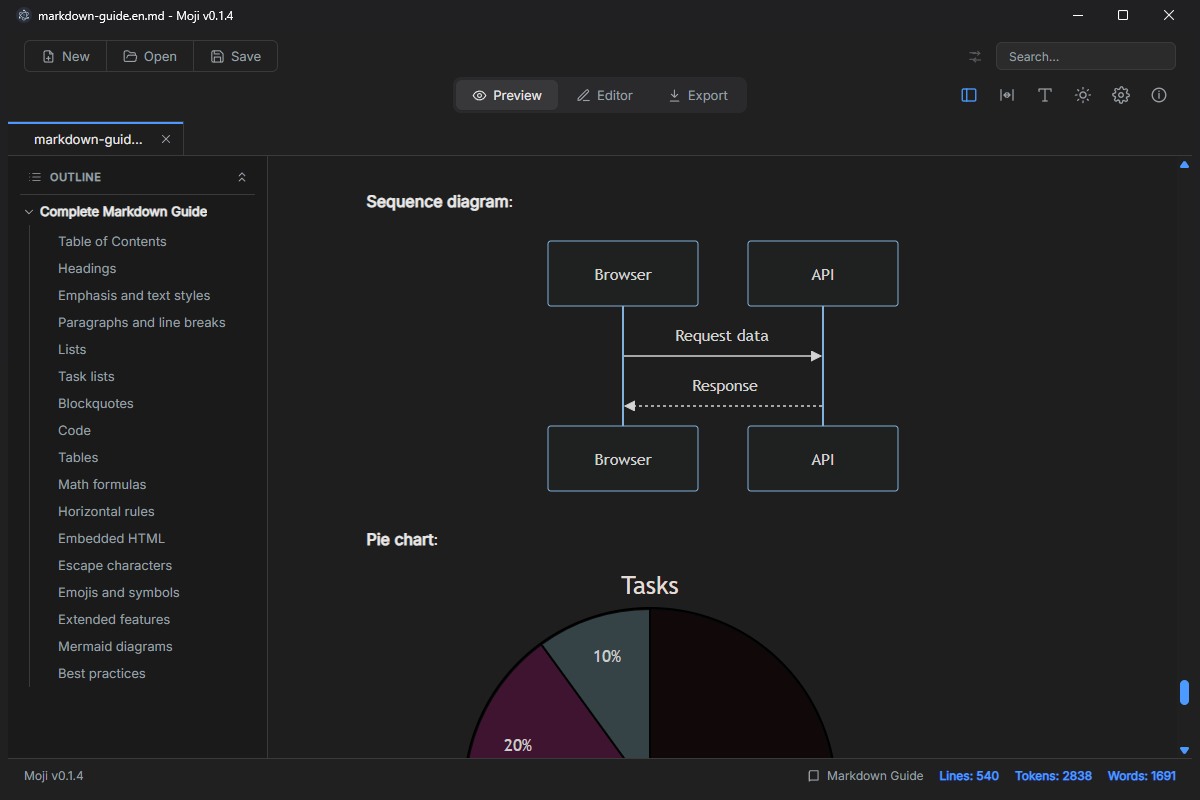The width and height of the screenshot is (1200, 800).
Task: Go to Escape characters in outline
Action: (115, 565)
